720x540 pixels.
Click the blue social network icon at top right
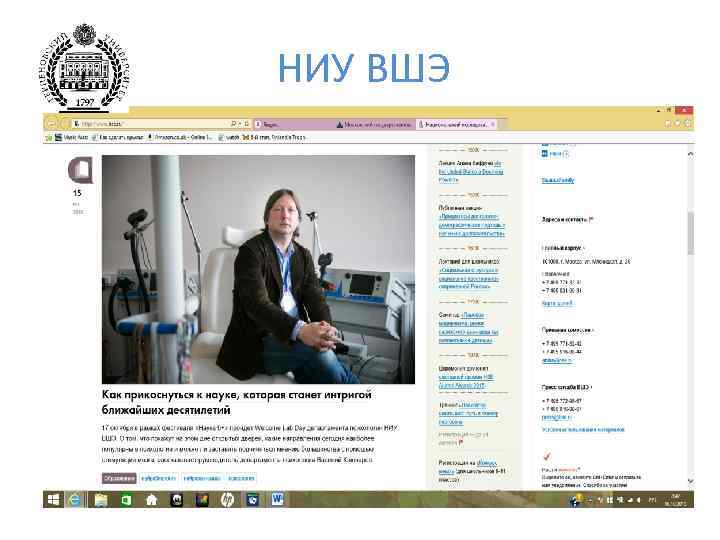[545, 154]
